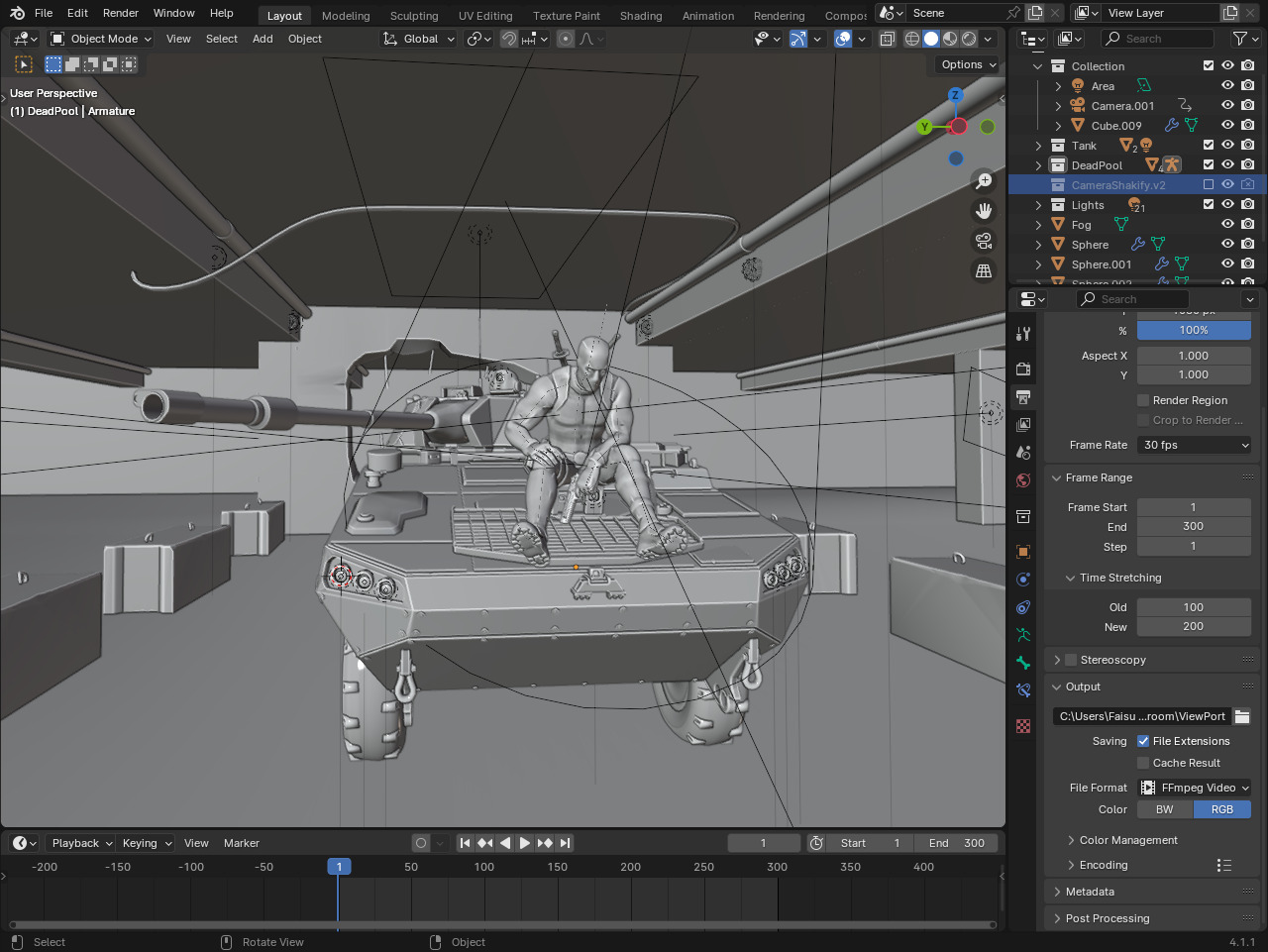
Task: Toggle the camera view gizmo
Action: pyautogui.click(x=984, y=241)
